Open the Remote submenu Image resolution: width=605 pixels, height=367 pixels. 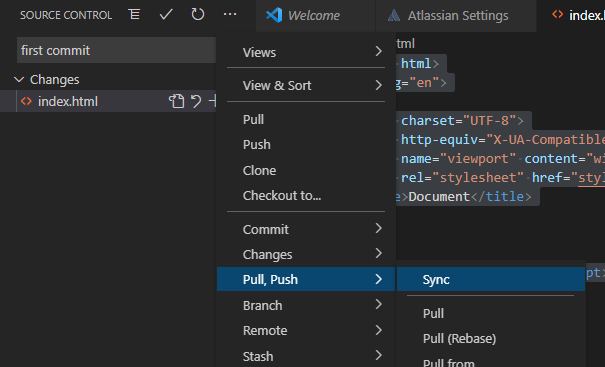point(306,330)
